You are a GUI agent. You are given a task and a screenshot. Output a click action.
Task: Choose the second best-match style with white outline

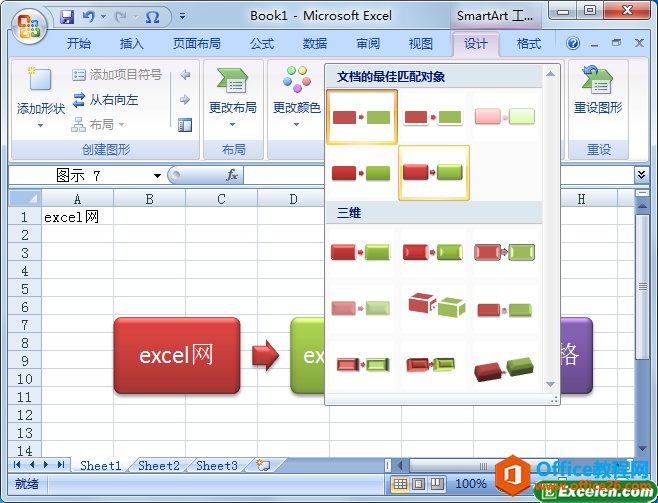tap(433, 117)
